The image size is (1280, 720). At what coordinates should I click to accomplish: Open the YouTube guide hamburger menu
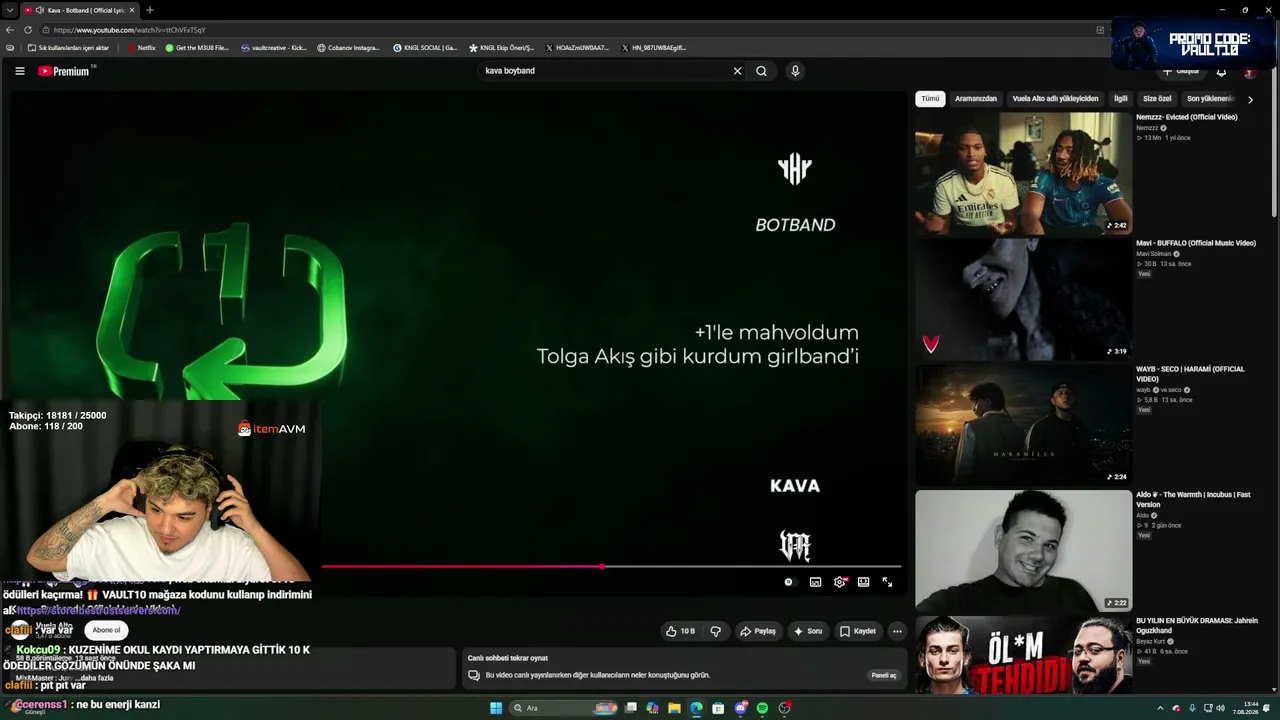pos(19,71)
